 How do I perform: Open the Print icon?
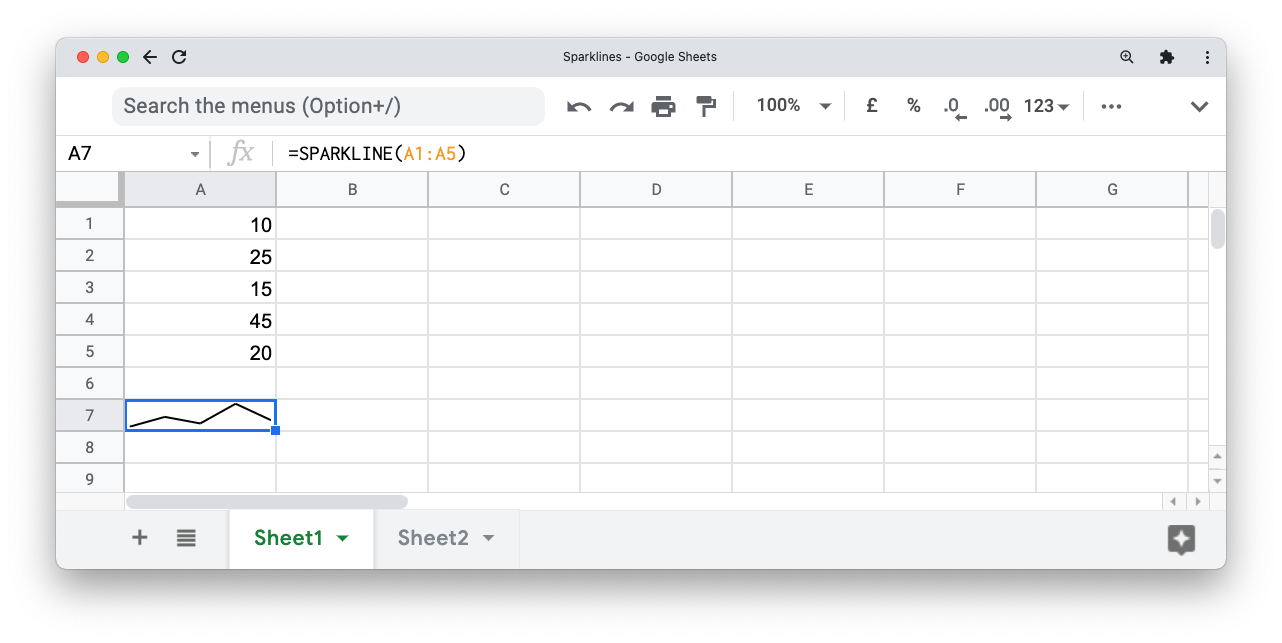(x=664, y=105)
